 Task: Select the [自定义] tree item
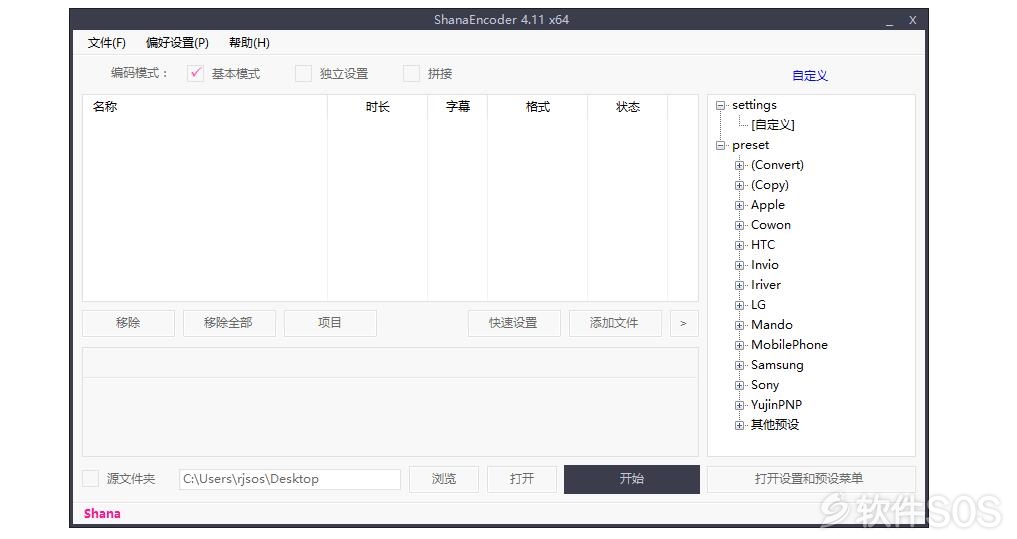pyautogui.click(x=772, y=125)
